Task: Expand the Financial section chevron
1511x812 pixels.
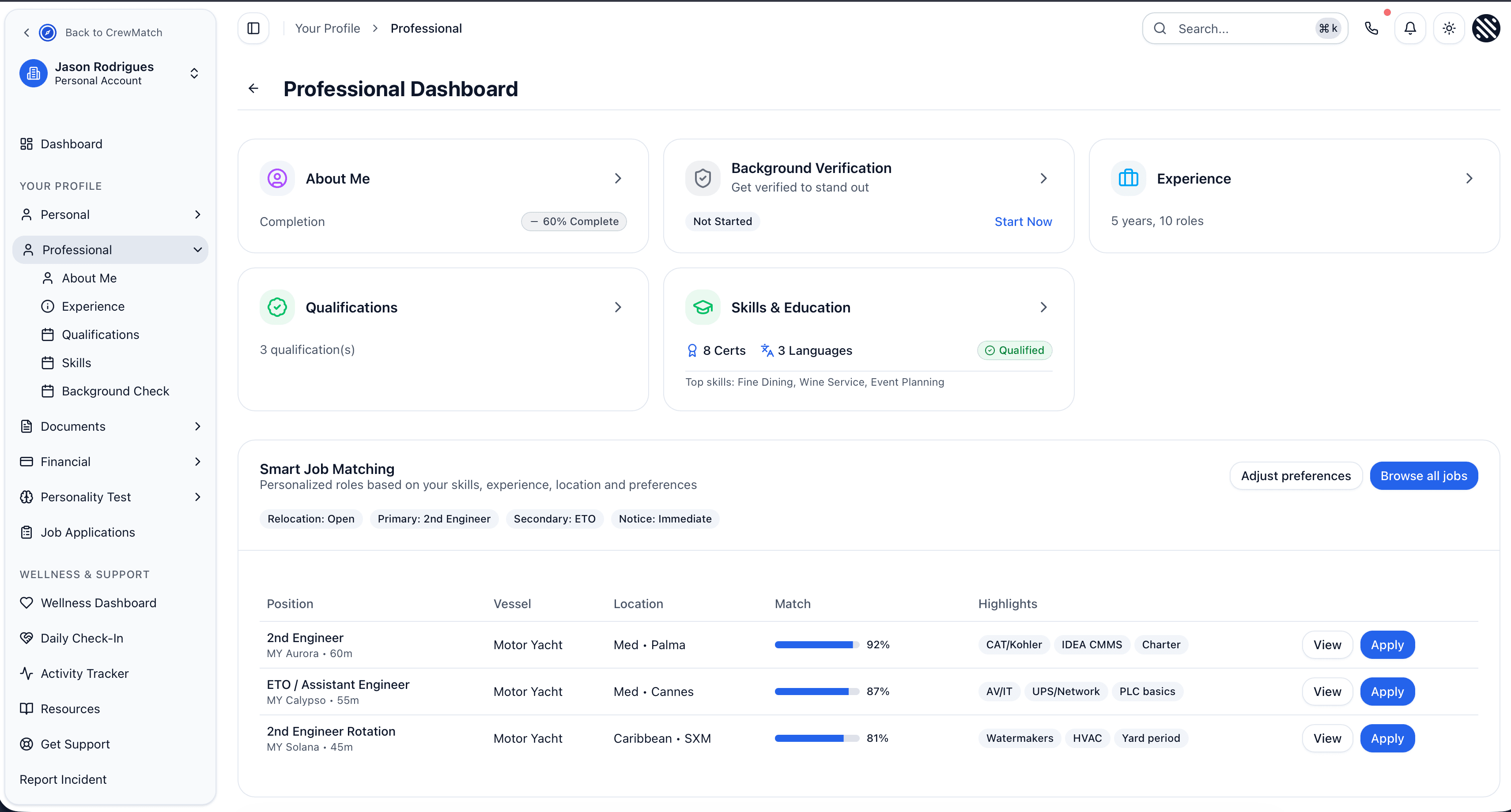Action: (x=198, y=462)
